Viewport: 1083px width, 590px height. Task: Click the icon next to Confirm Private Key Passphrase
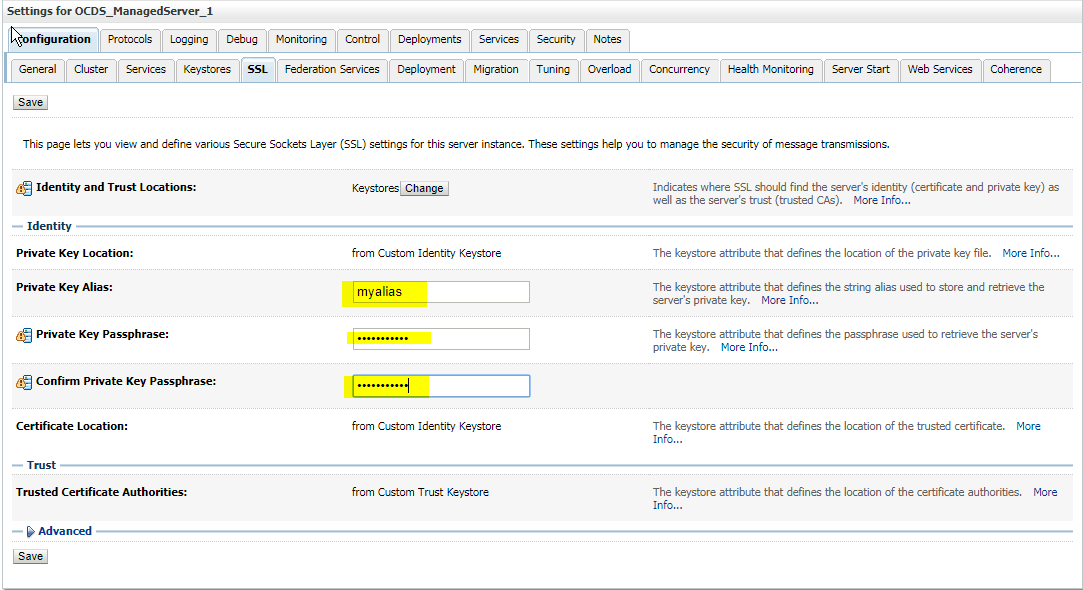22,382
